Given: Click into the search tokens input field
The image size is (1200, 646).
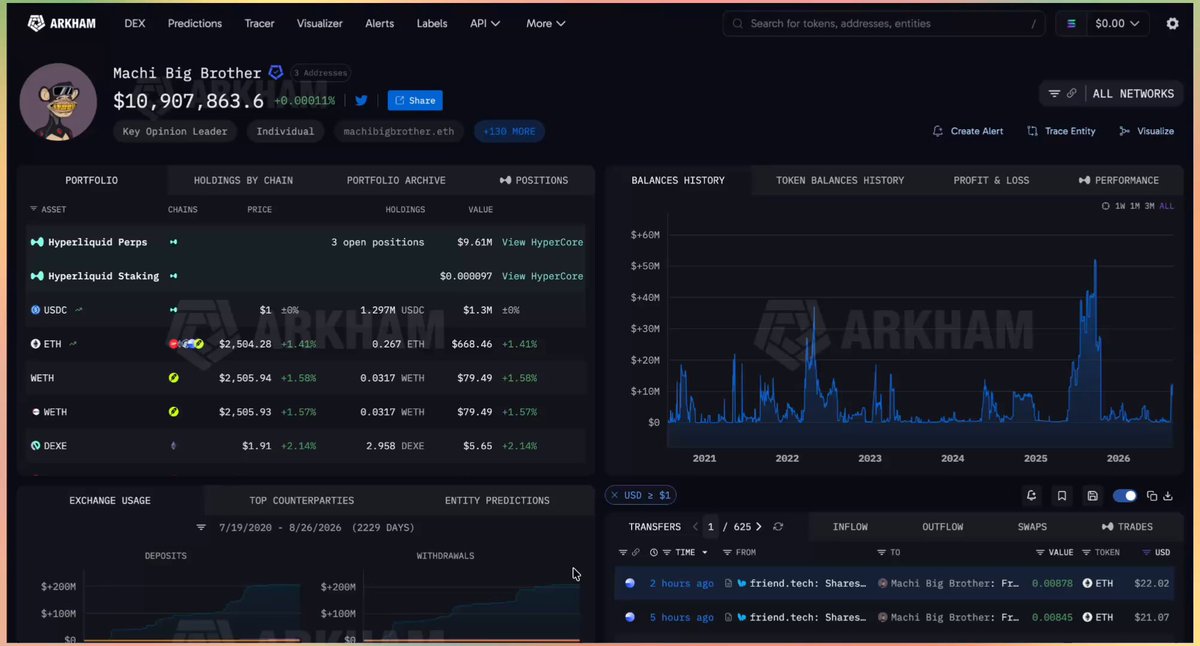Looking at the screenshot, I should point(884,23).
